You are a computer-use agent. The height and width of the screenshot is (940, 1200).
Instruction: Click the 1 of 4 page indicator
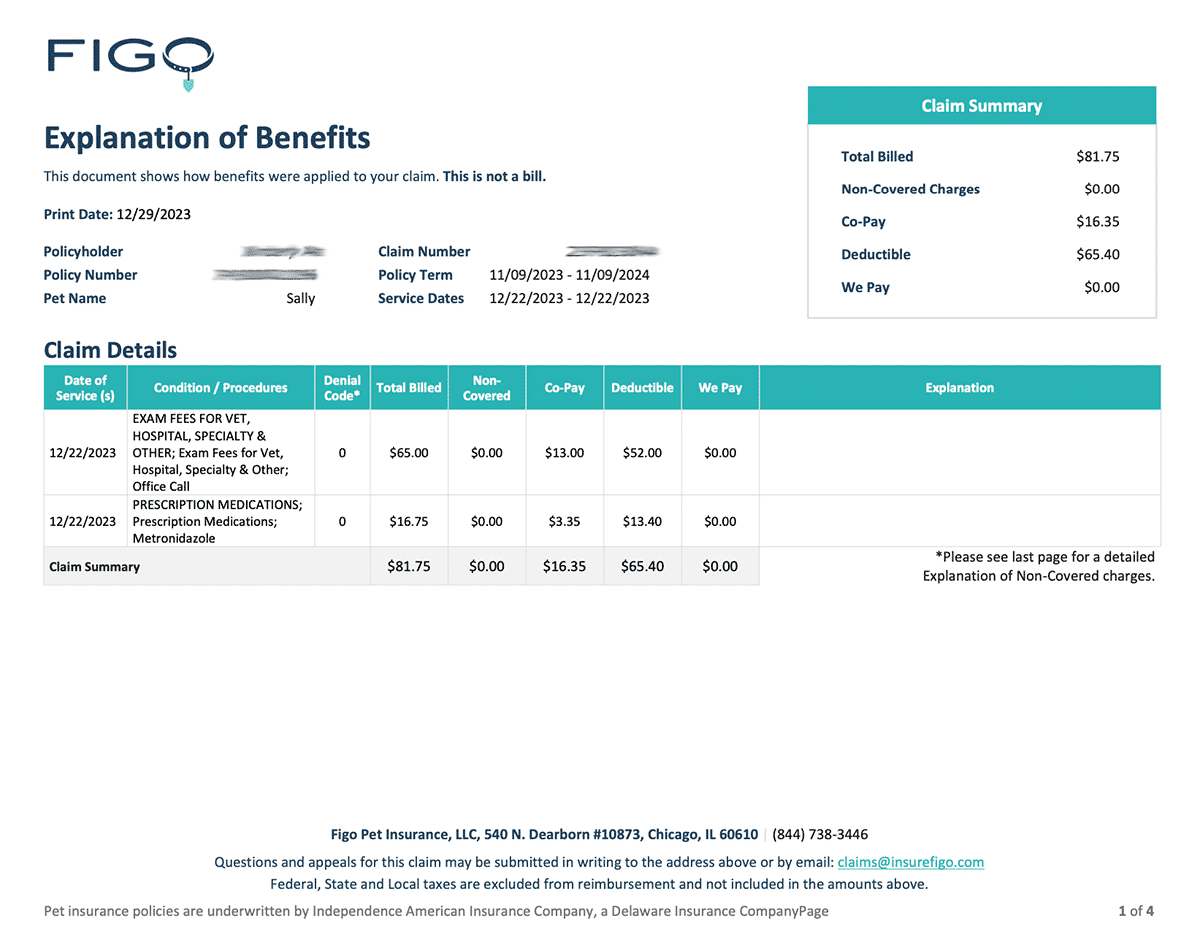click(x=1136, y=911)
